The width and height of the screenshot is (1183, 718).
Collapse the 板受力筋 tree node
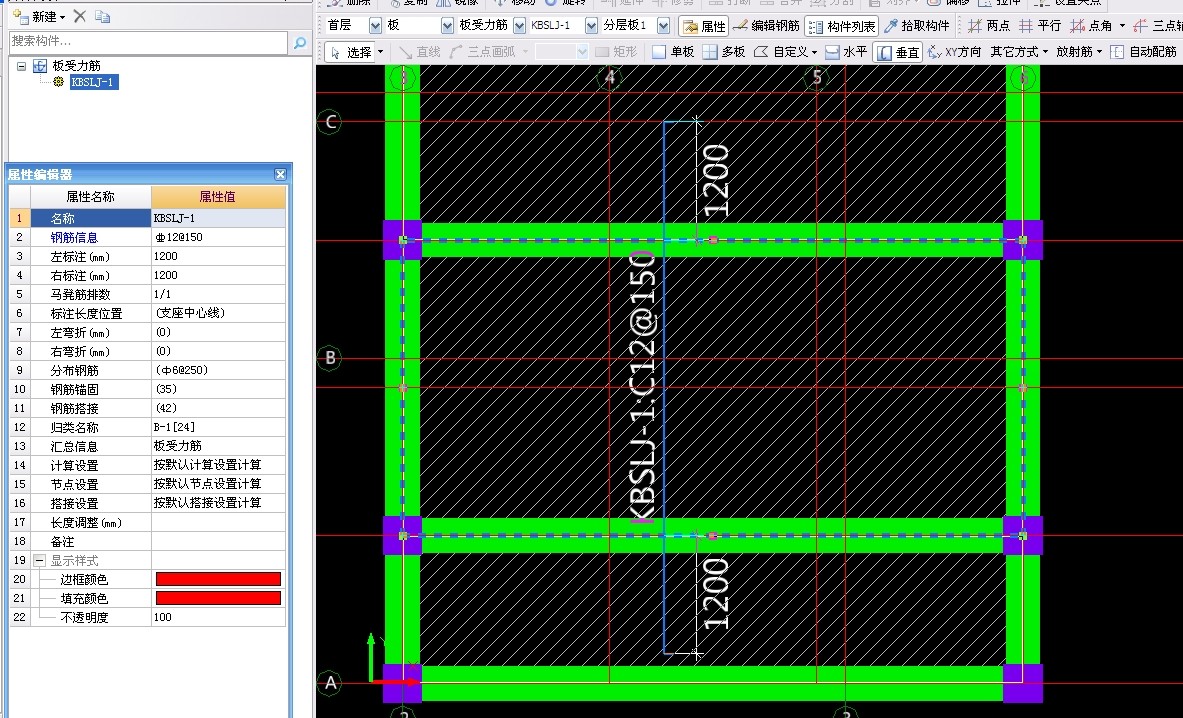coord(21,66)
